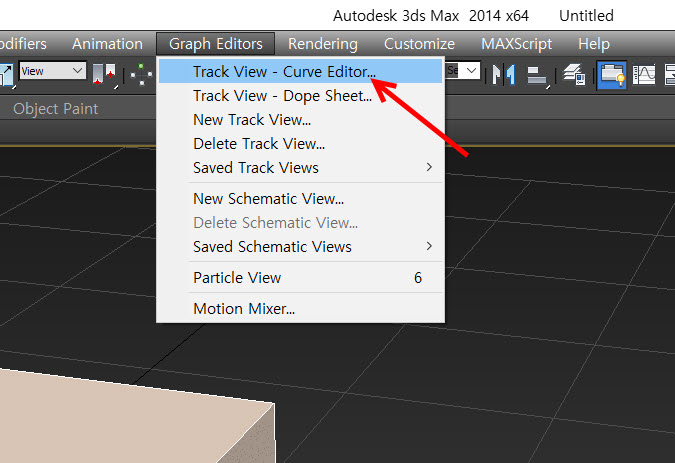
Task: Open Curve Editor from toolbar icon
Action: coord(644,74)
